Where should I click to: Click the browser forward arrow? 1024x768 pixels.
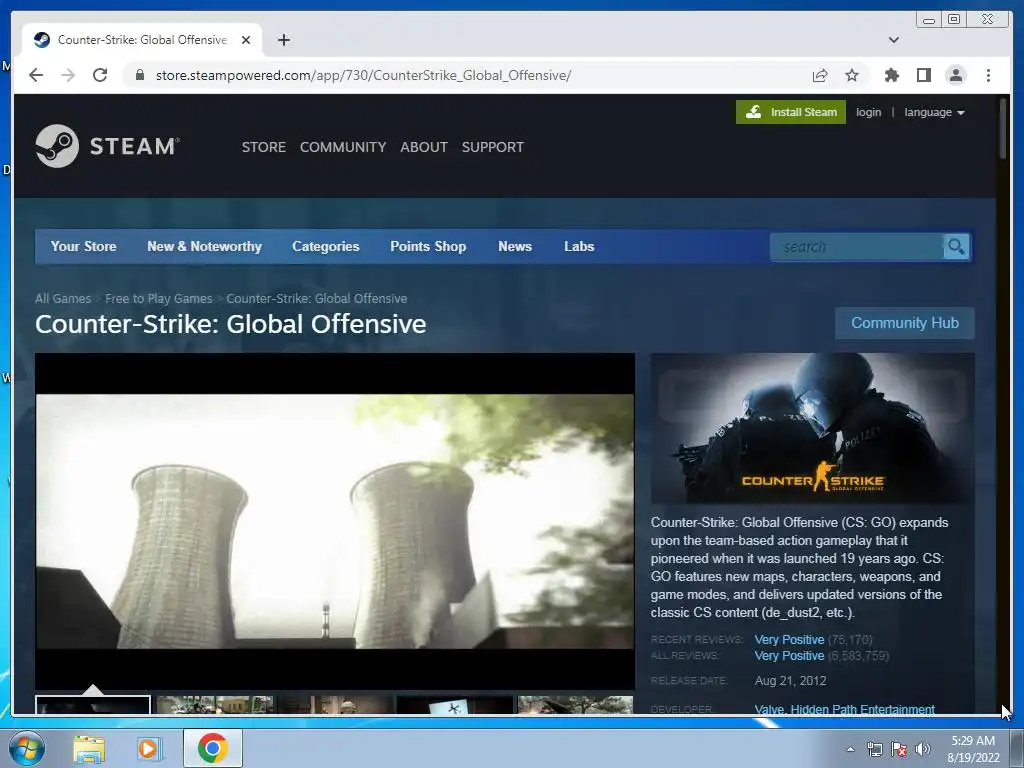coord(68,75)
